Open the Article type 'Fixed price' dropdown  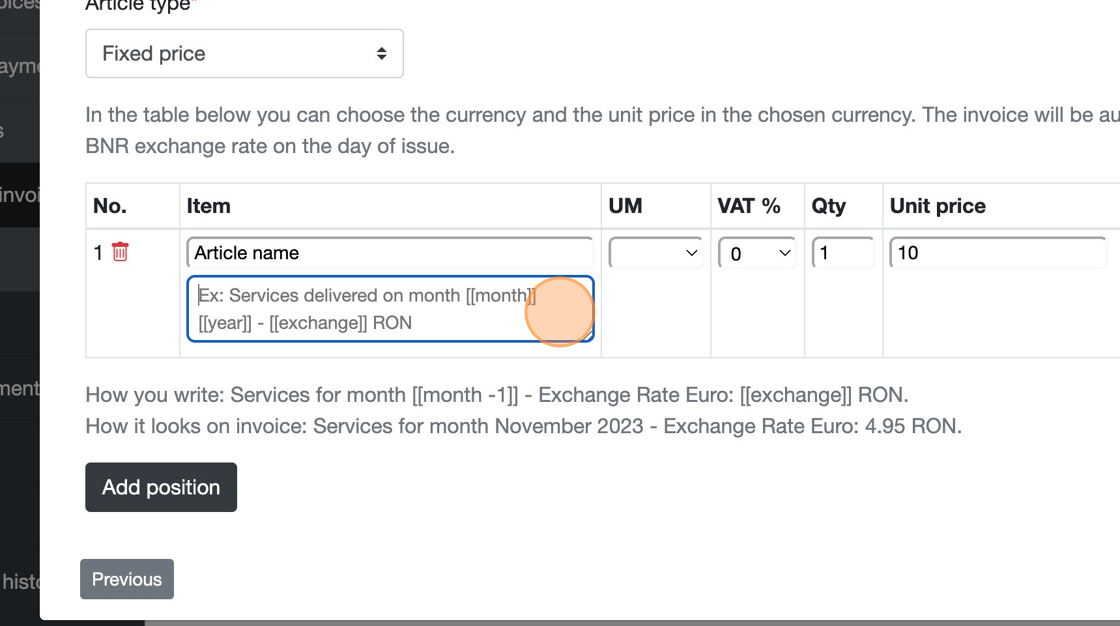pyautogui.click(x=244, y=54)
